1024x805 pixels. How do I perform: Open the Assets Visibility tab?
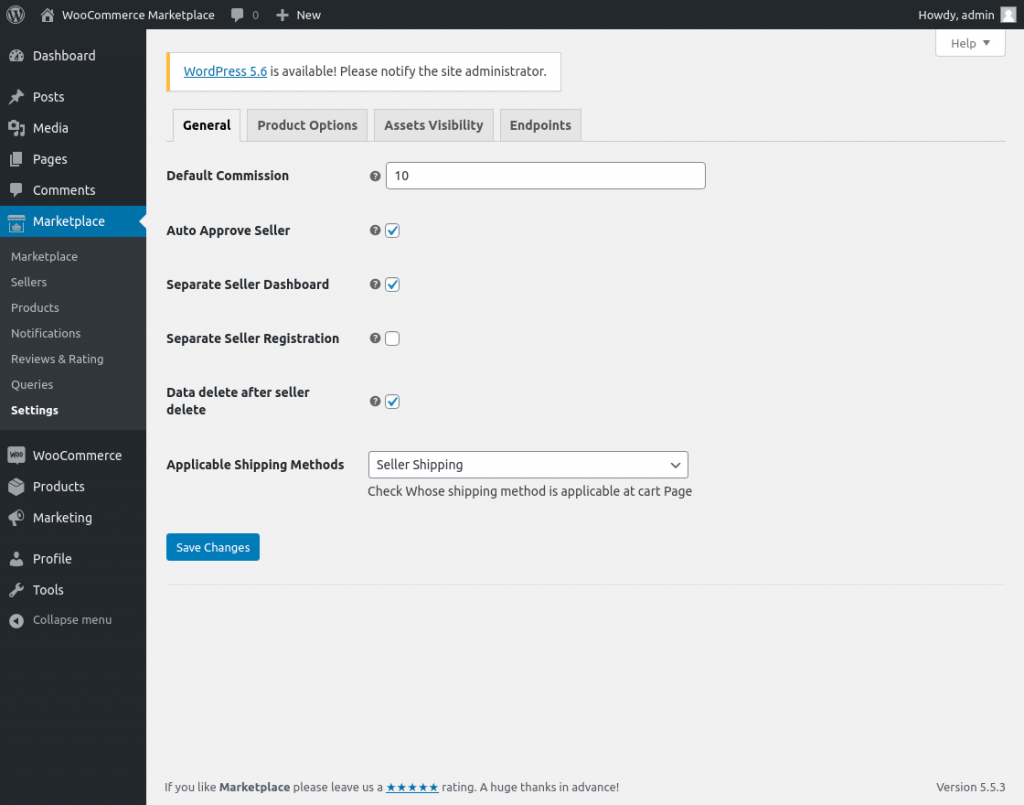pos(434,125)
